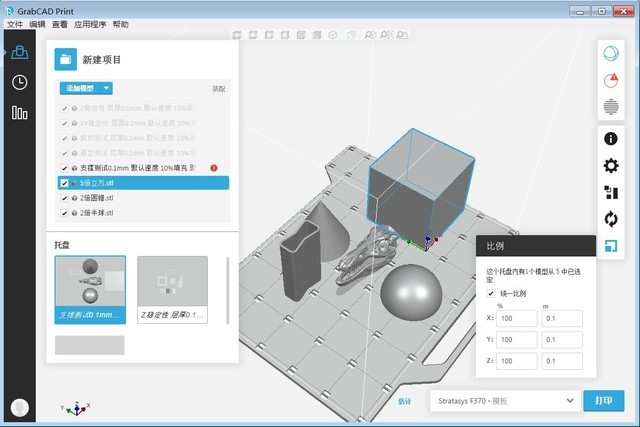Uncheck the 2倍半球.stl checkbox
Image resolution: width=640 pixels, height=427 pixels.
(x=64, y=213)
